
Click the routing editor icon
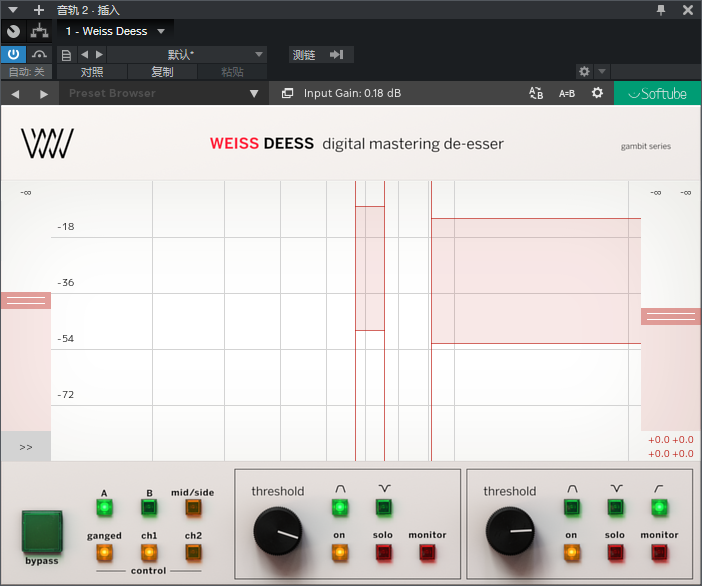(x=39, y=31)
